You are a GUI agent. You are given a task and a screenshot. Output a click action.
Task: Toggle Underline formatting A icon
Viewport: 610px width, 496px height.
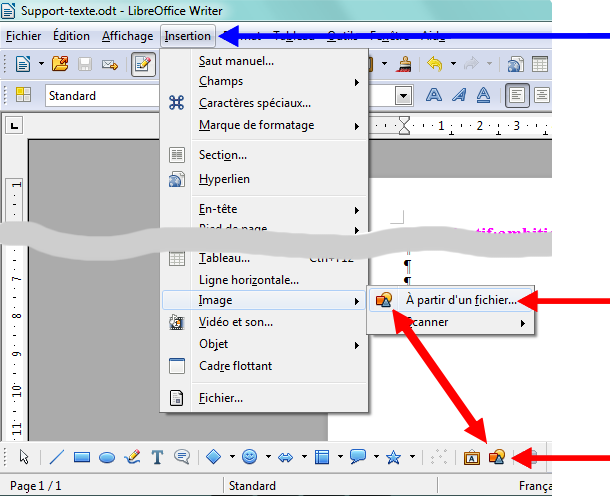[483, 95]
